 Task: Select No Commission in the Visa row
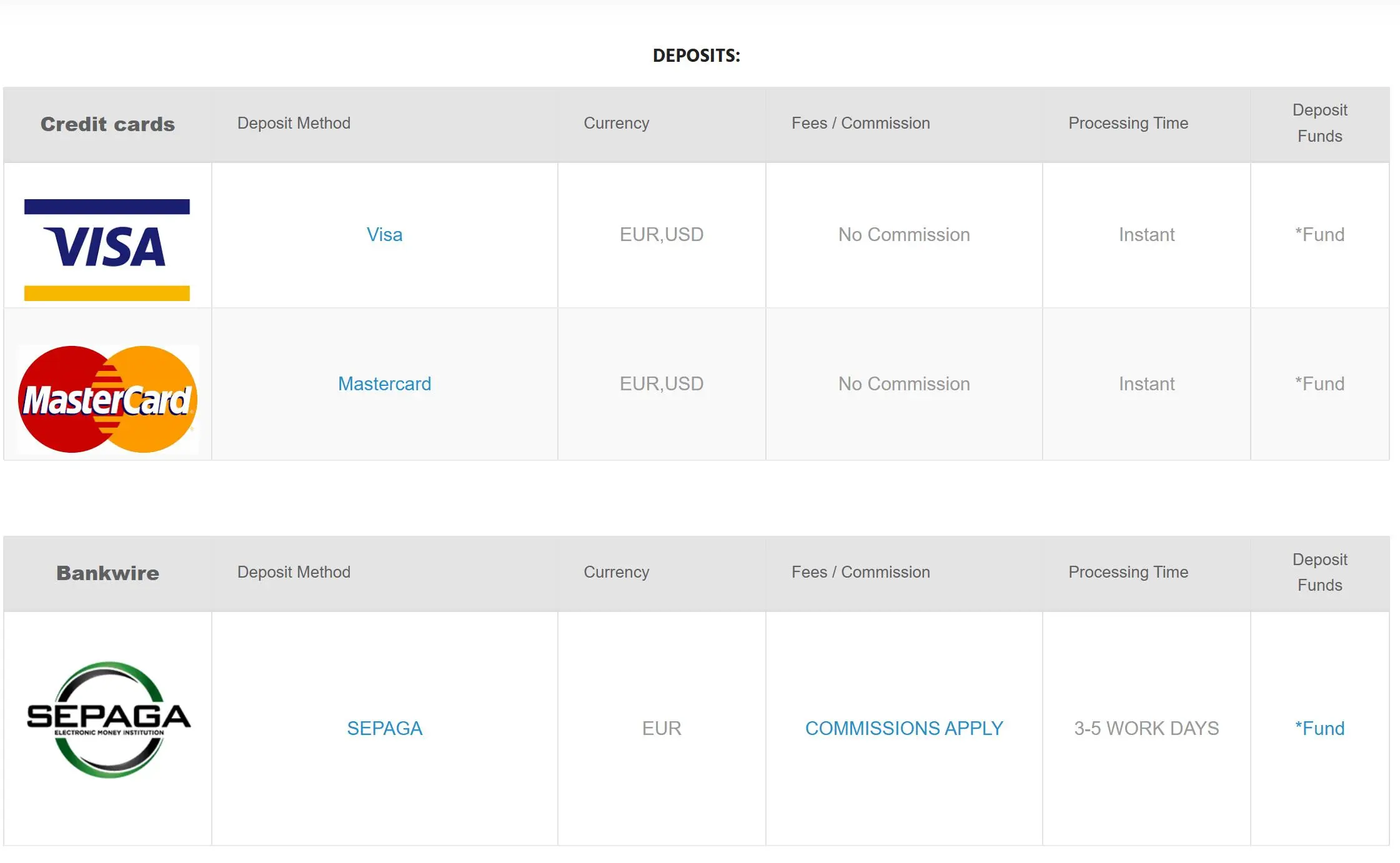(904, 235)
